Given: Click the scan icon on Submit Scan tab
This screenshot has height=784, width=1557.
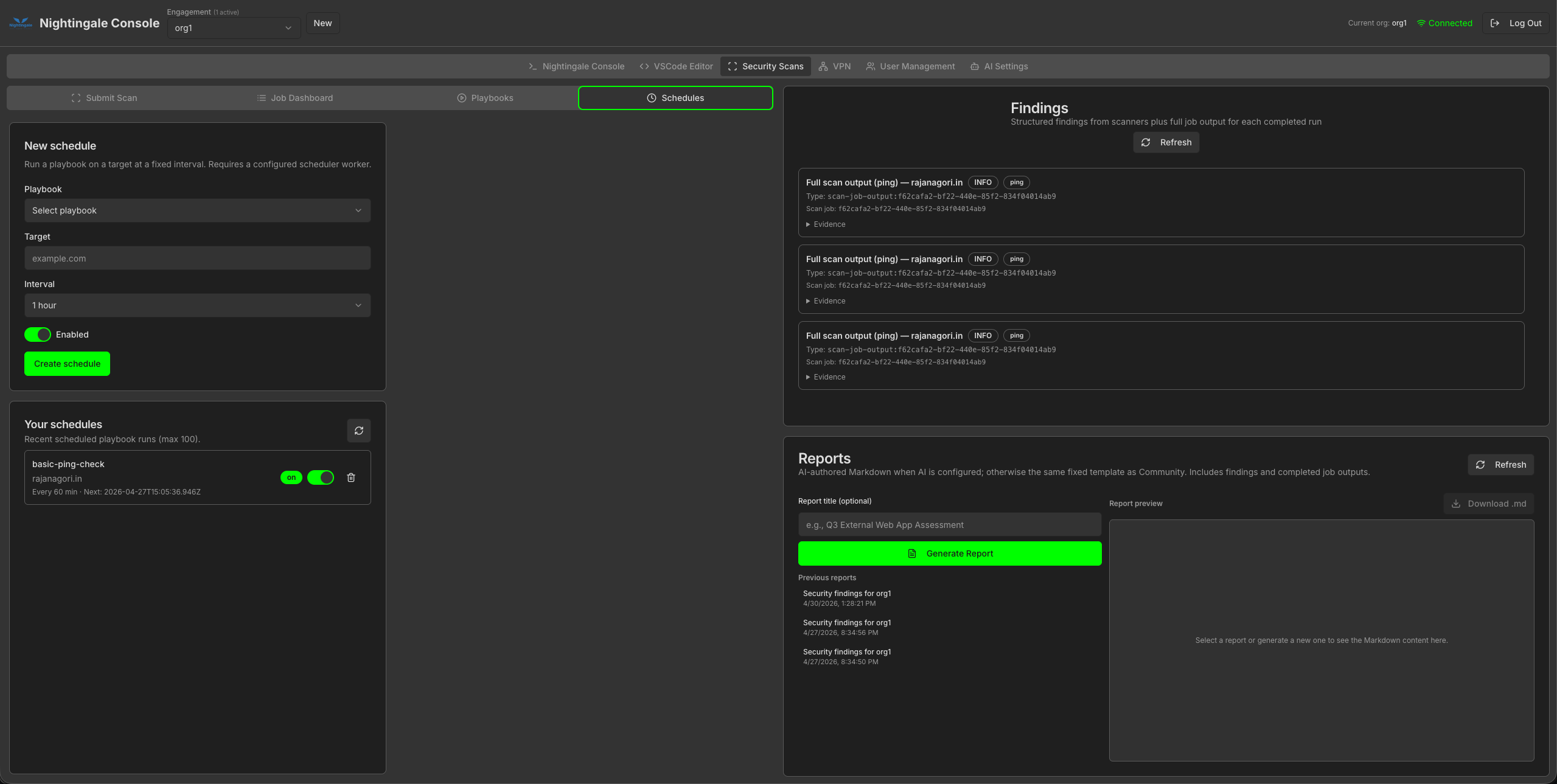Looking at the screenshot, I should coord(75,98).
